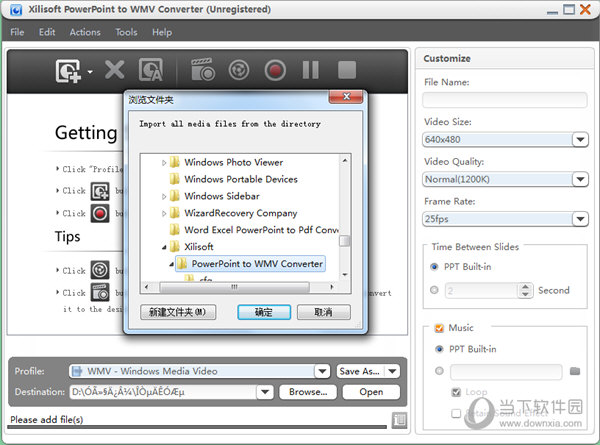Click the Browse... button
Screen dimensions: 600x445
(x=308, y=392)
